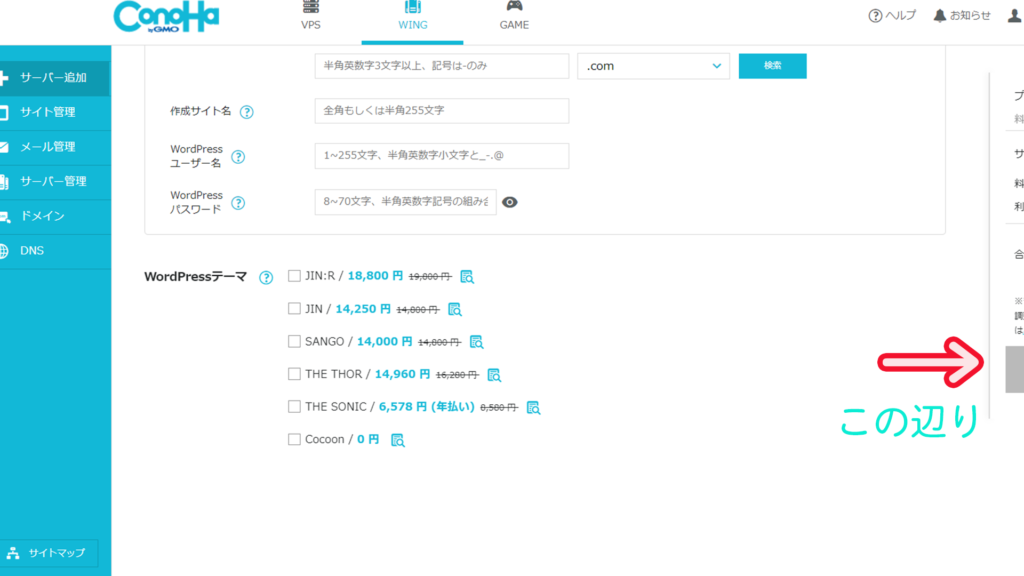Click the 検索 search button
This screenshot has height=576, width=1024.
coord(773,66)
